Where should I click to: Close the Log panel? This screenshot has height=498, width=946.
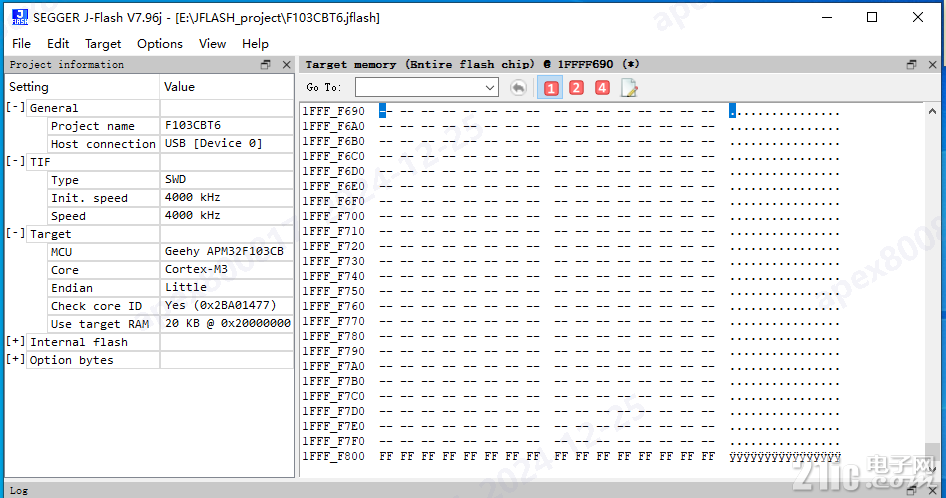[x=933, y=491]
